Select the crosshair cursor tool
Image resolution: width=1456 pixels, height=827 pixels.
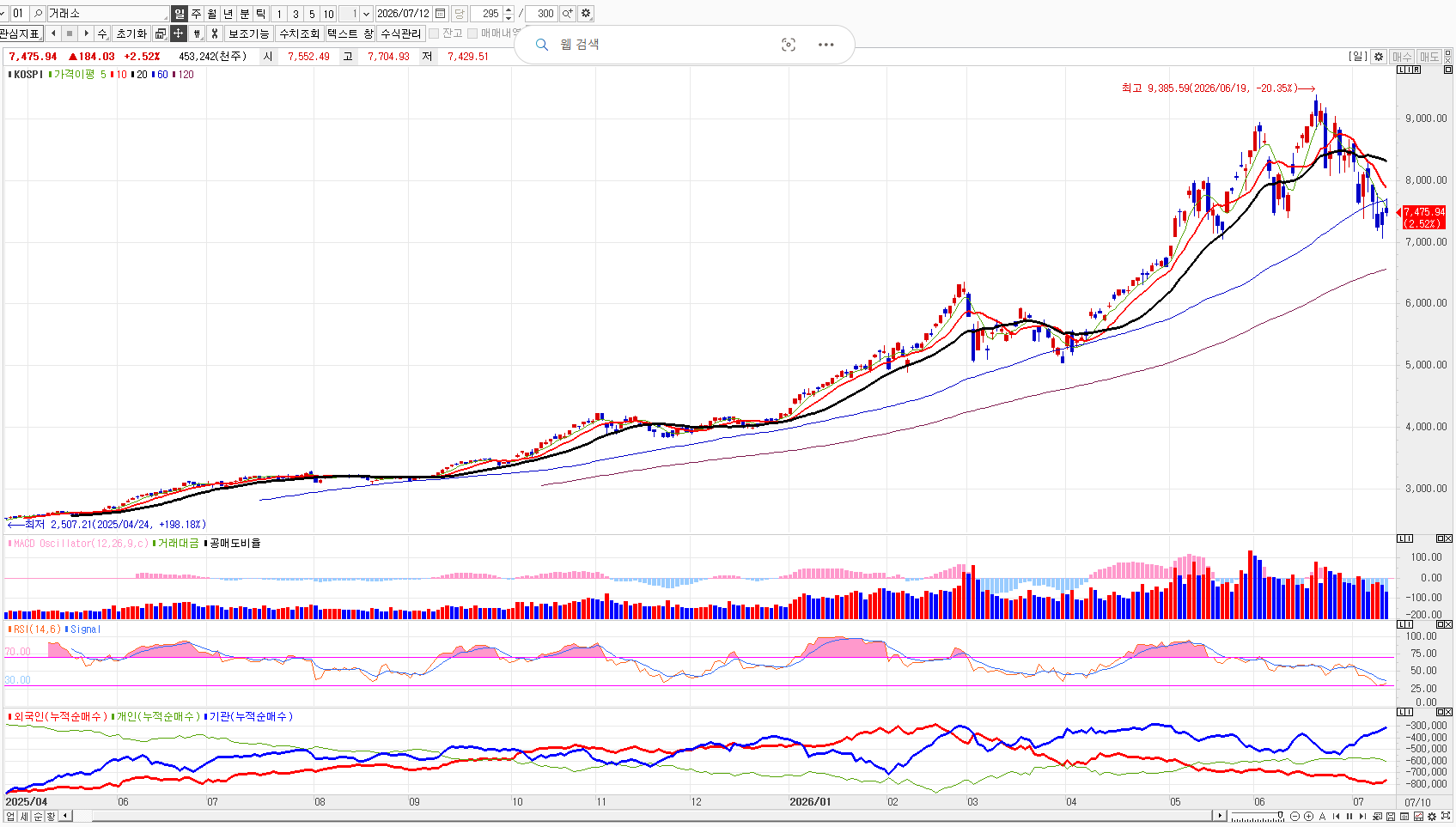pos(178,33)
